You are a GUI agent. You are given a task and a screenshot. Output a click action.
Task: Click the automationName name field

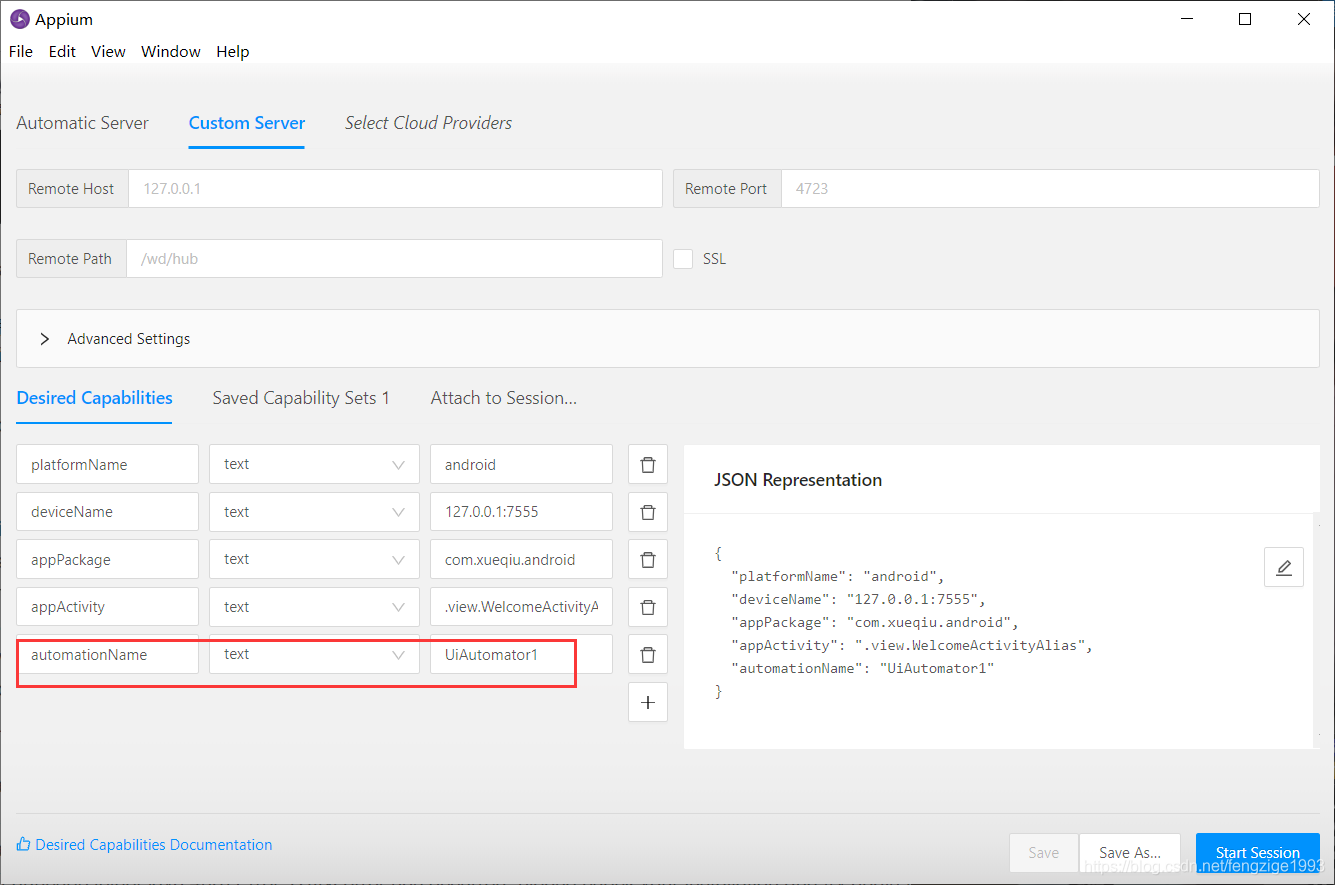click(x=108, y=655)
